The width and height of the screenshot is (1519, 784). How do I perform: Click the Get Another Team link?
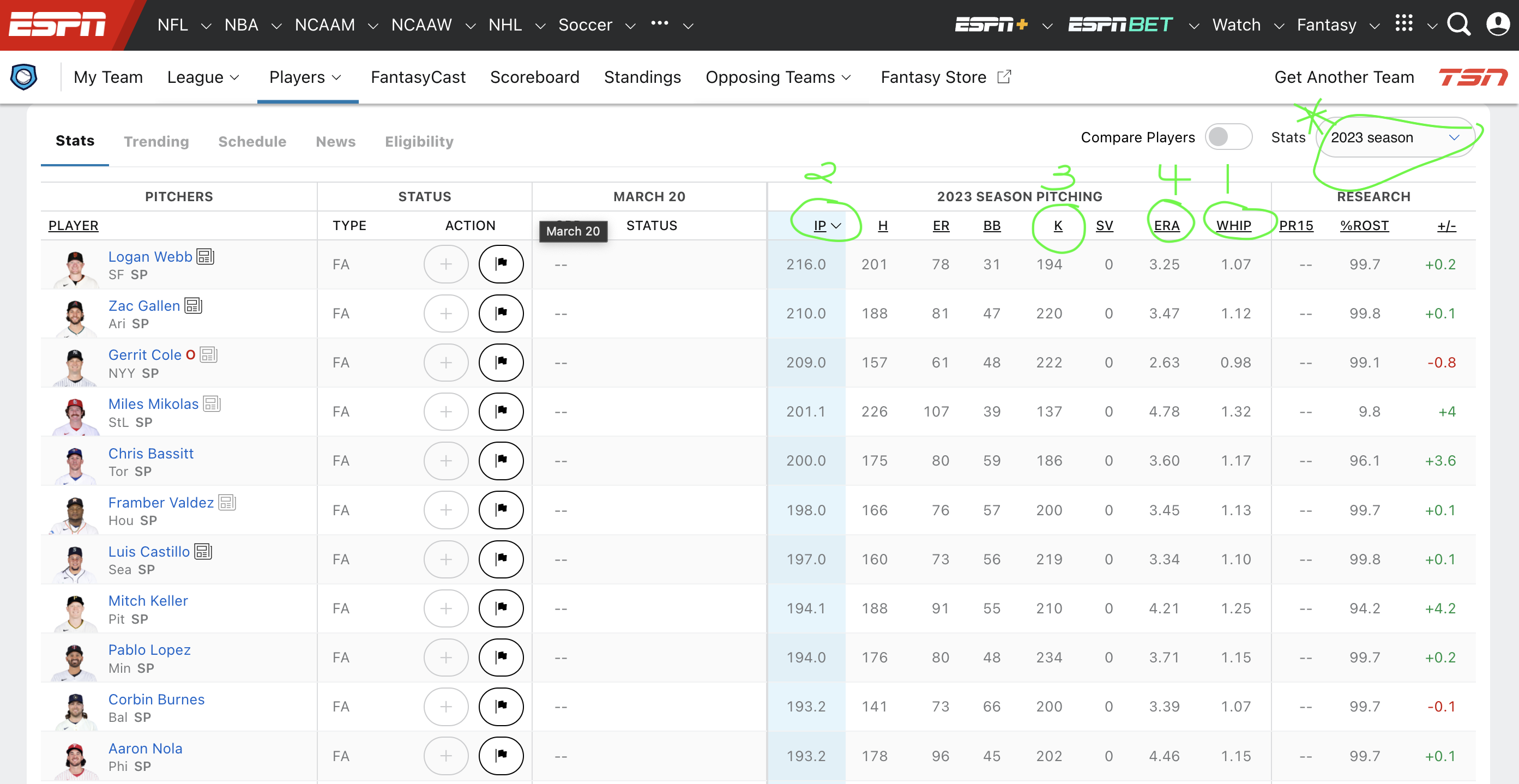pyautogui.click(x=1343, y=77)
